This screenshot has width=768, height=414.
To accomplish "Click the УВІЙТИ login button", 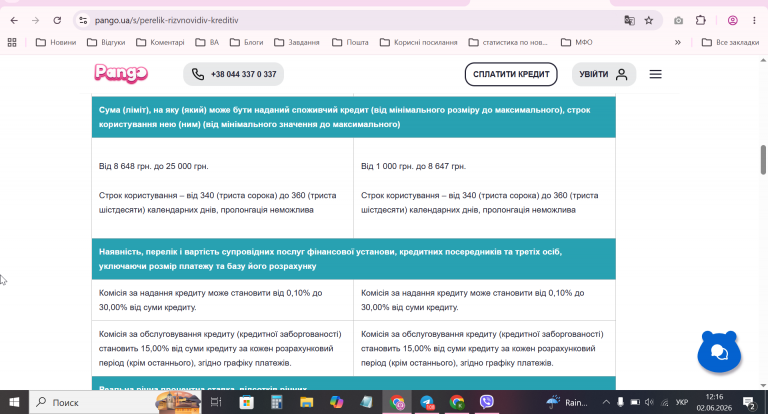I will (x=604, y=74).
